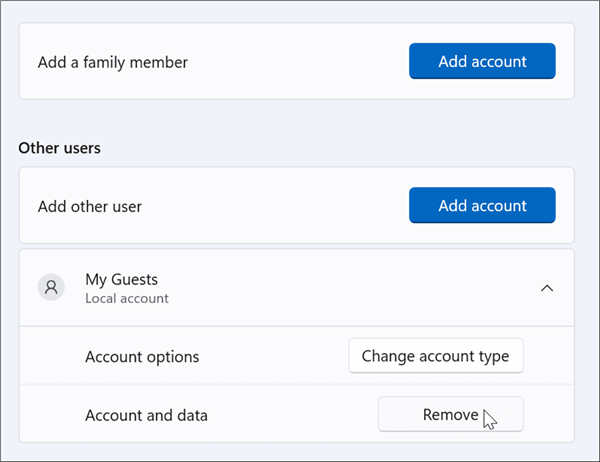Add account next to Add other user
600x462 pixels.
(481, 206)
